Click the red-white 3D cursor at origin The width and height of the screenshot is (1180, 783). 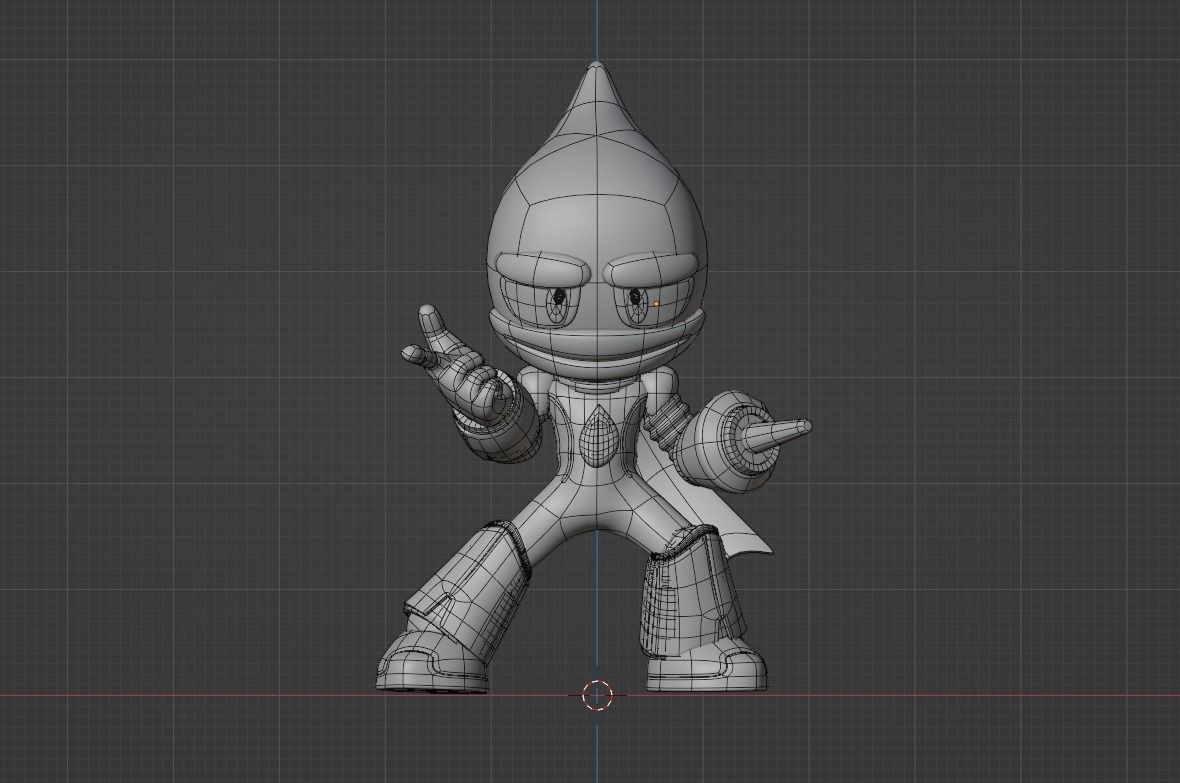(598, 694)
